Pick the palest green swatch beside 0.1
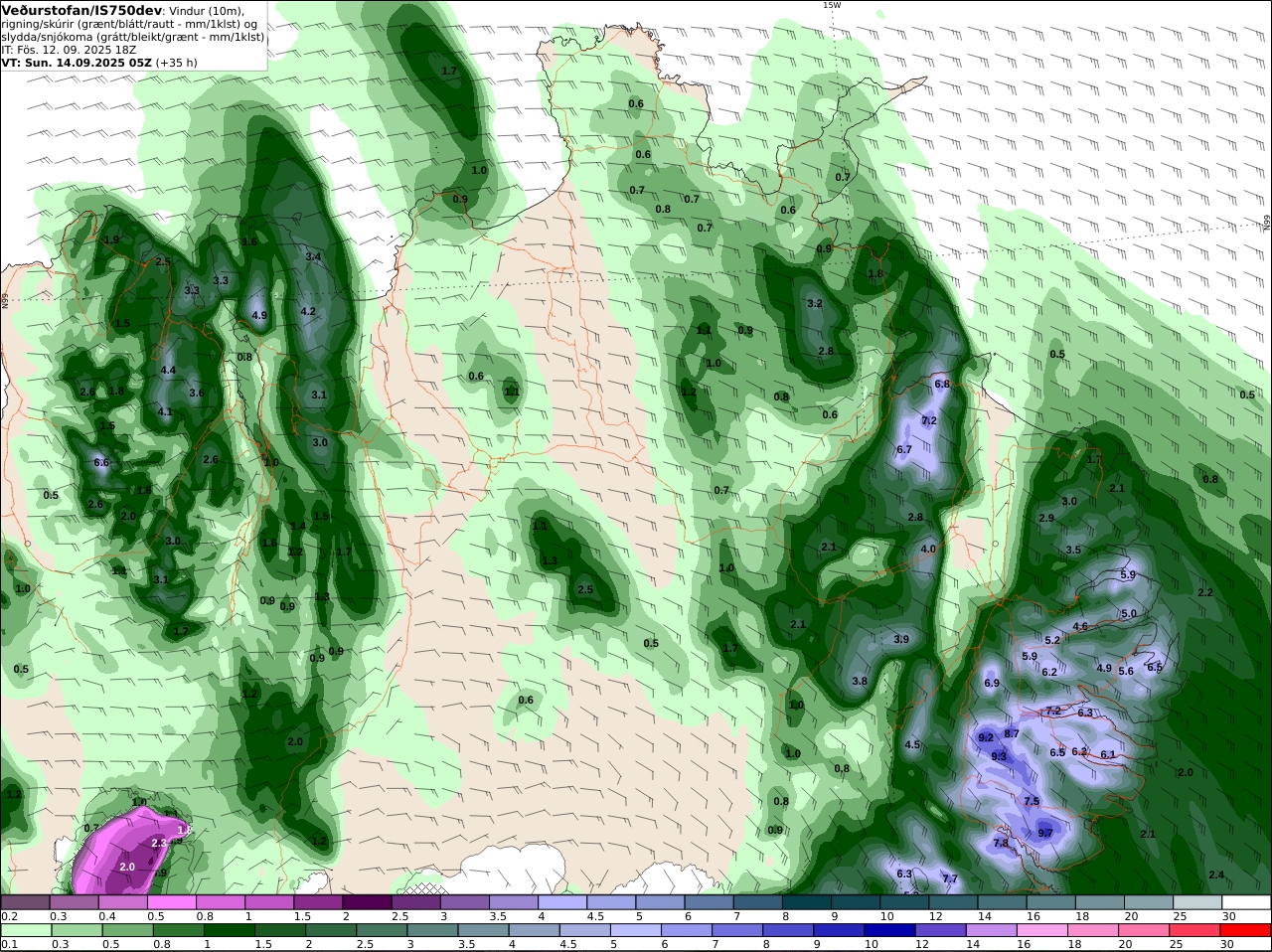This screenshot has height=952, width=1272. tap(25, 931)
